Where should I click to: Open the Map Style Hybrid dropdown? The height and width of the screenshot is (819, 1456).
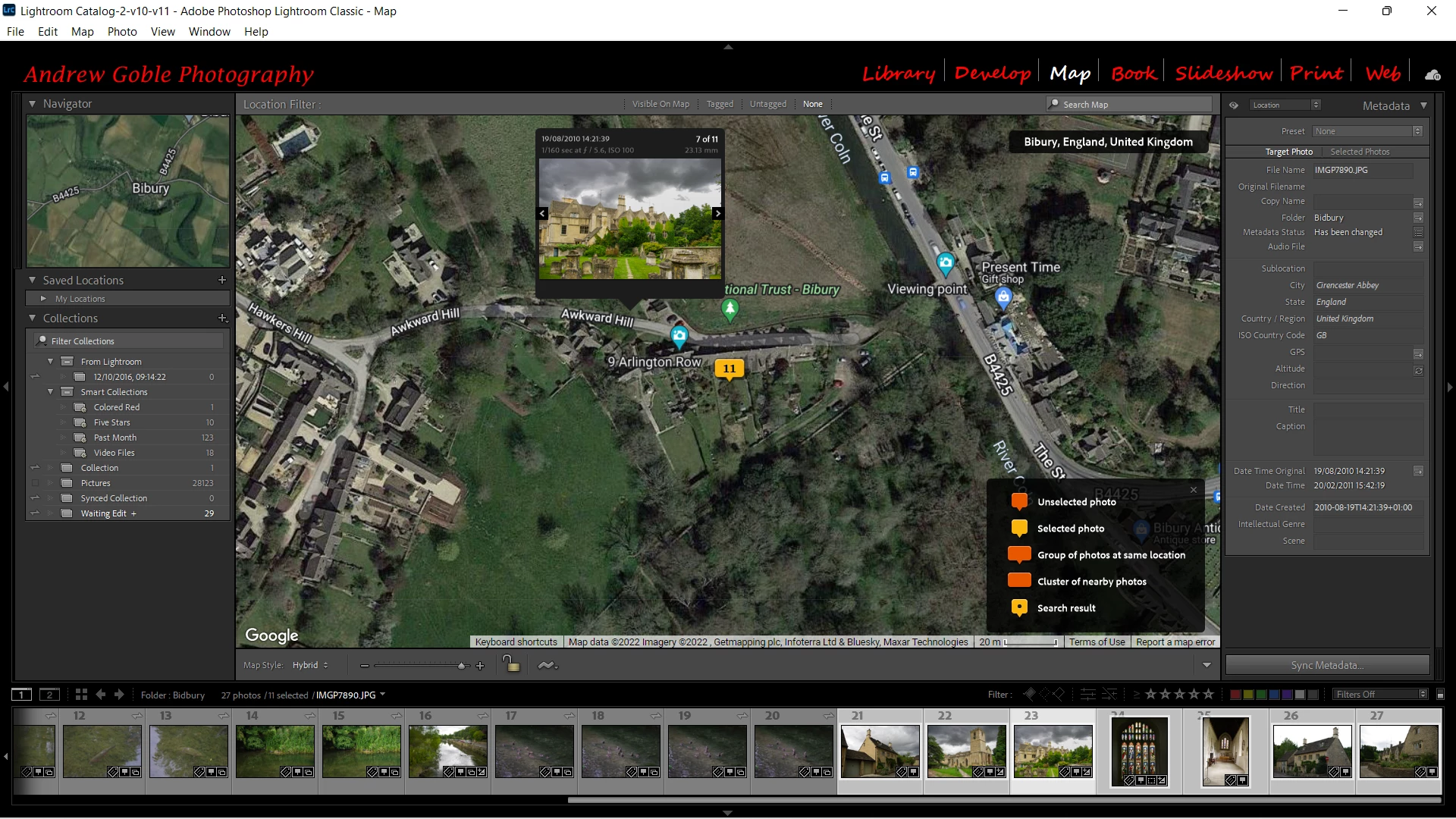coord(310,666)
